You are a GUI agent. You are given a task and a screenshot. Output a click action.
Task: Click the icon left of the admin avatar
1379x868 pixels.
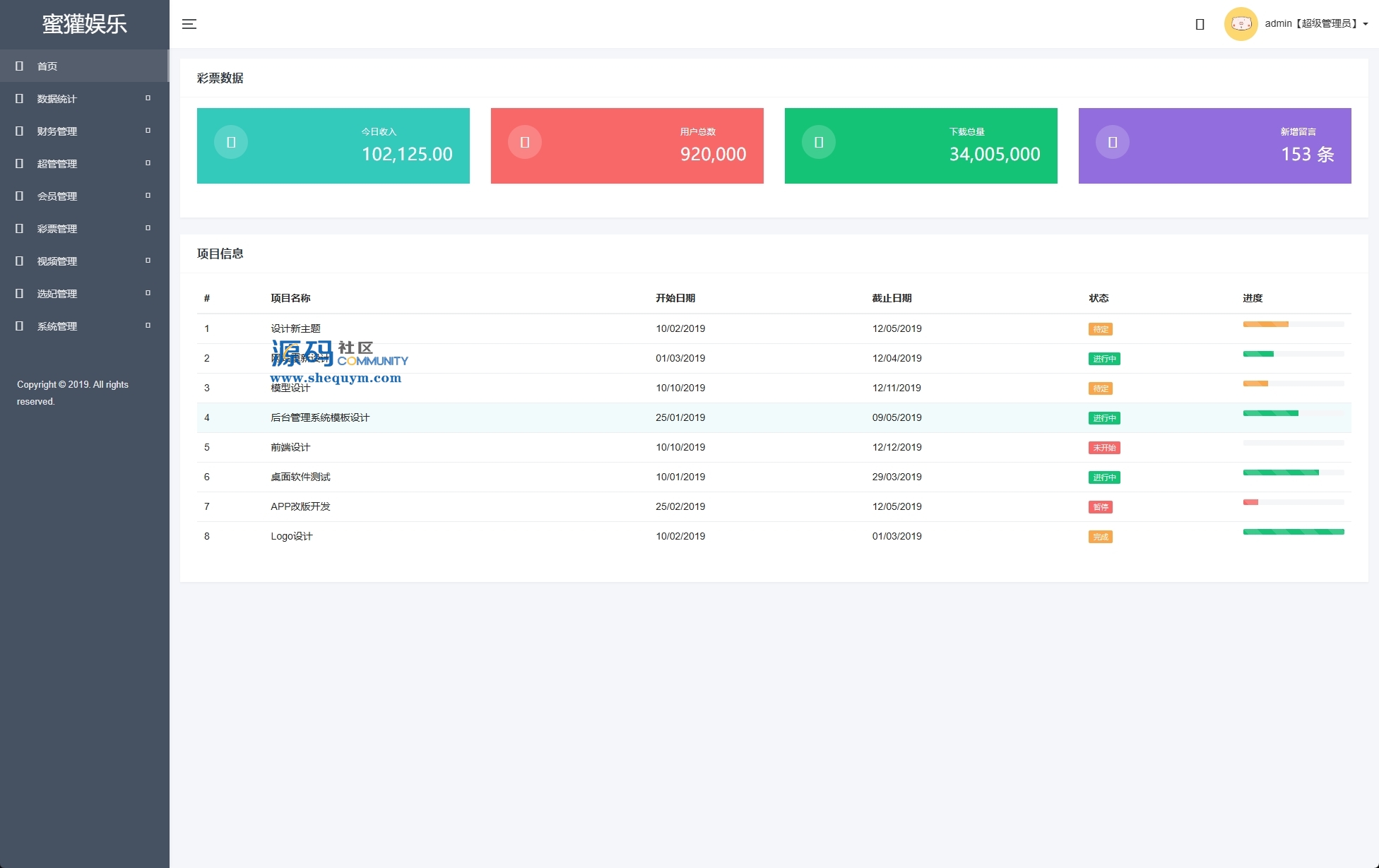[x=1200, y=25]
